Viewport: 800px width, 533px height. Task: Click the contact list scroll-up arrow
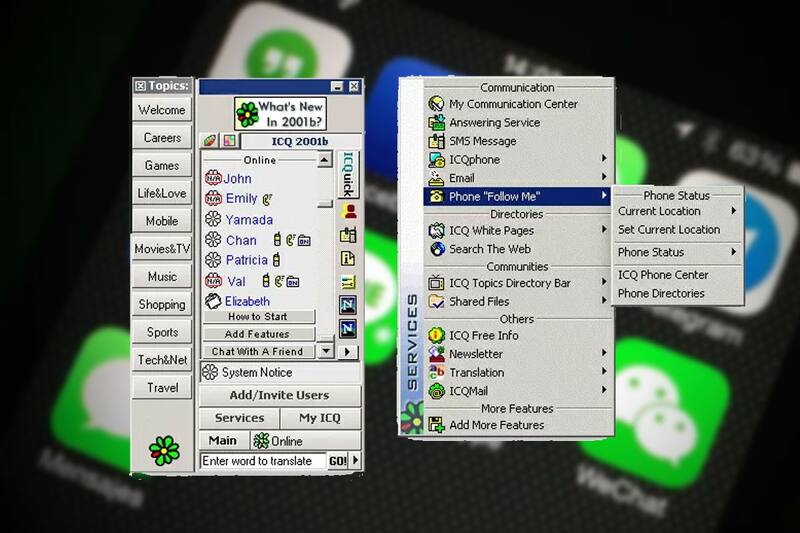[x=324, y=160]
